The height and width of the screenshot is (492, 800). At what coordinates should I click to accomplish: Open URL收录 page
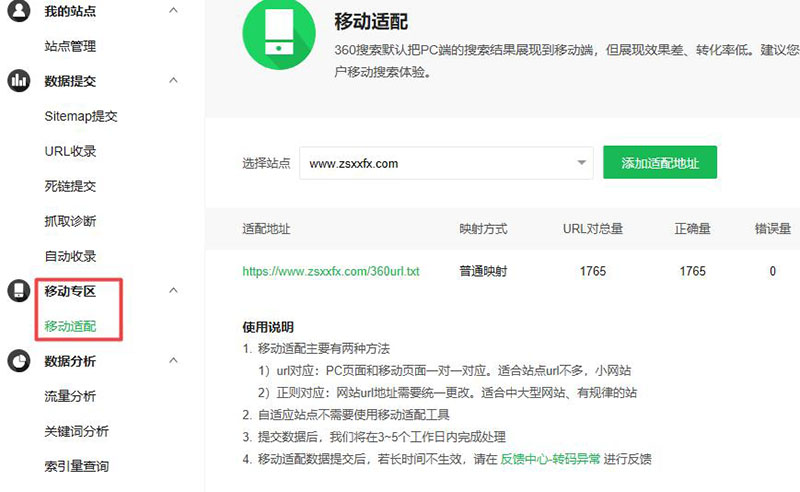click(70, 151)
